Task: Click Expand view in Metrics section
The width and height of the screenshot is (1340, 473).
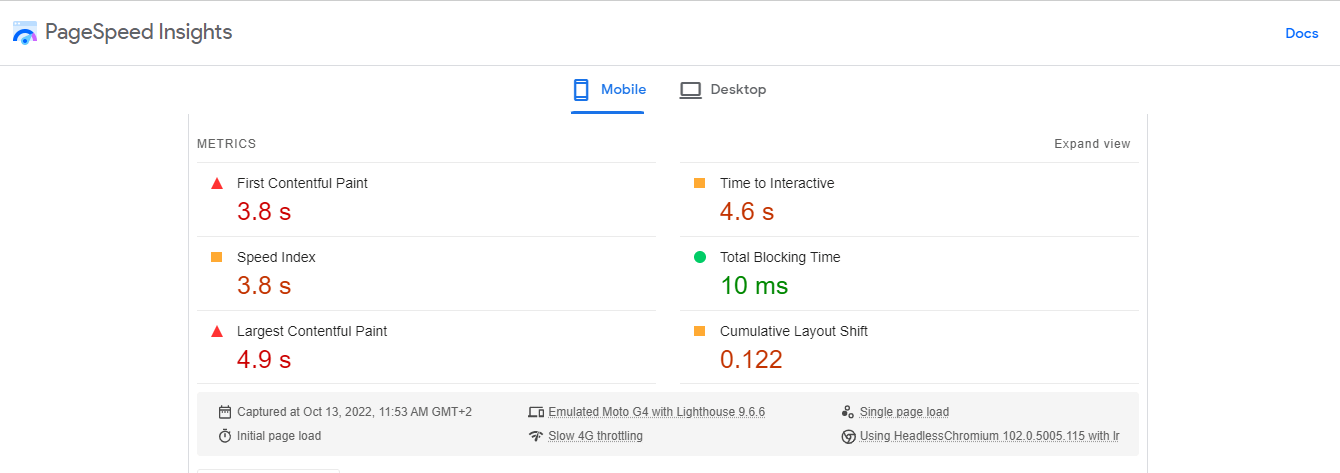Action: point(1092,144)
